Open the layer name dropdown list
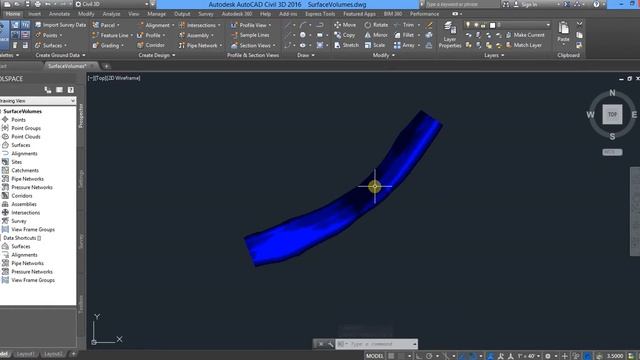 (x=548, y=25)
